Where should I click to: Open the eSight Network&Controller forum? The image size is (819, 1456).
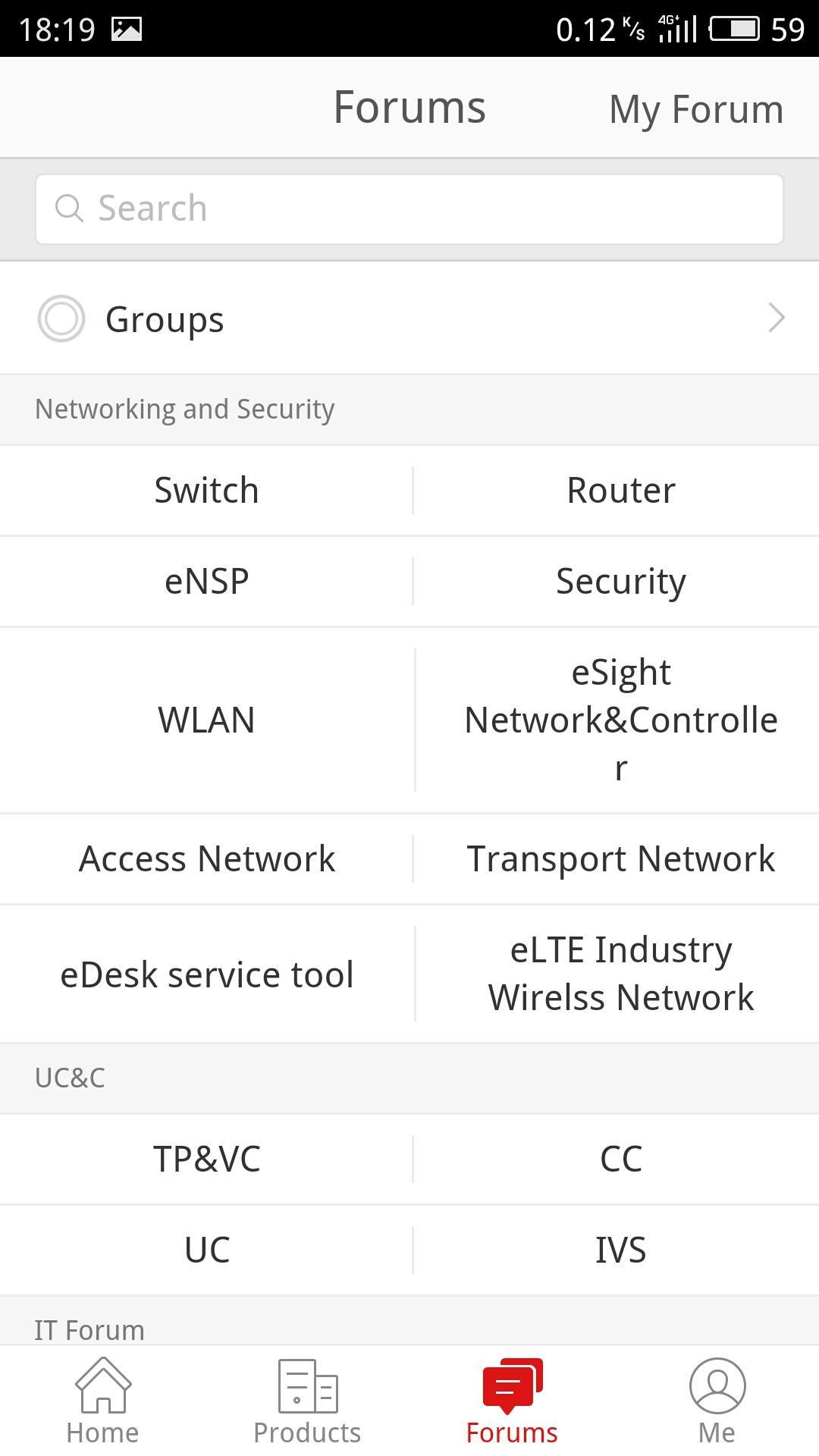point(620,720)
